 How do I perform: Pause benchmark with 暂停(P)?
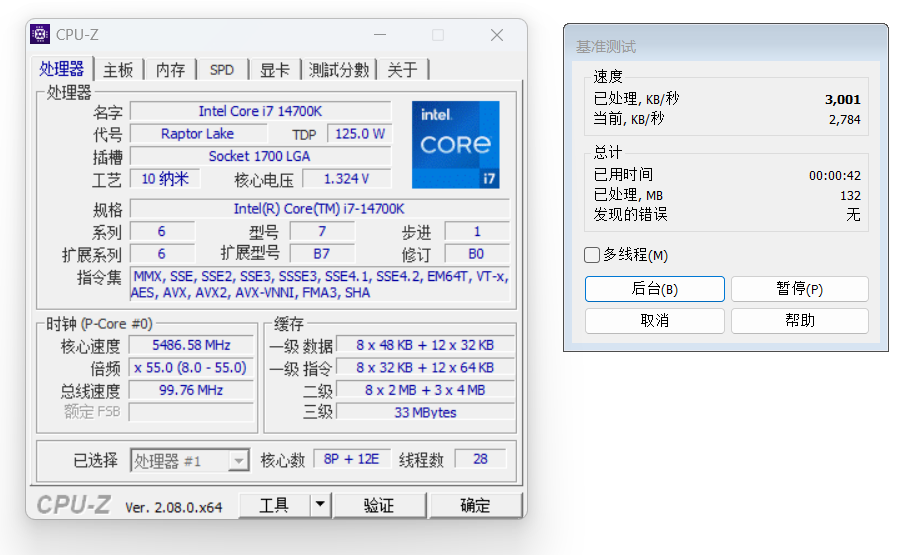800,289
